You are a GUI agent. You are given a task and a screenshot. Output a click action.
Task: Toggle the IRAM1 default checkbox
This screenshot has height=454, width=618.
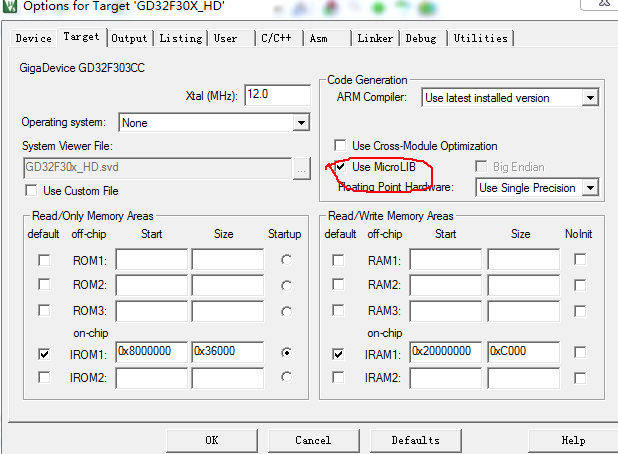point(338,354)
